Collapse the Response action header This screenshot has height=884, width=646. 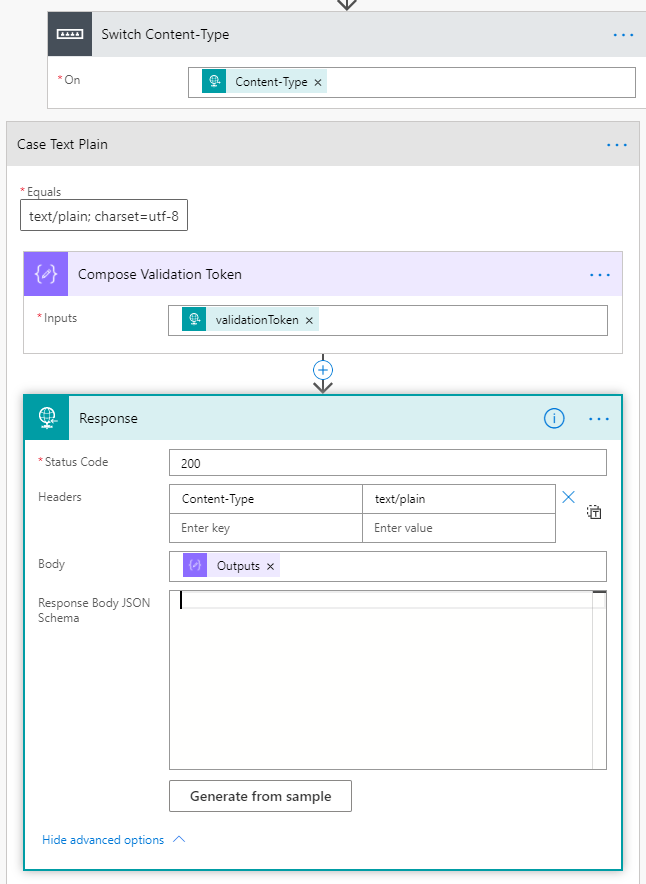click(300, 419)
